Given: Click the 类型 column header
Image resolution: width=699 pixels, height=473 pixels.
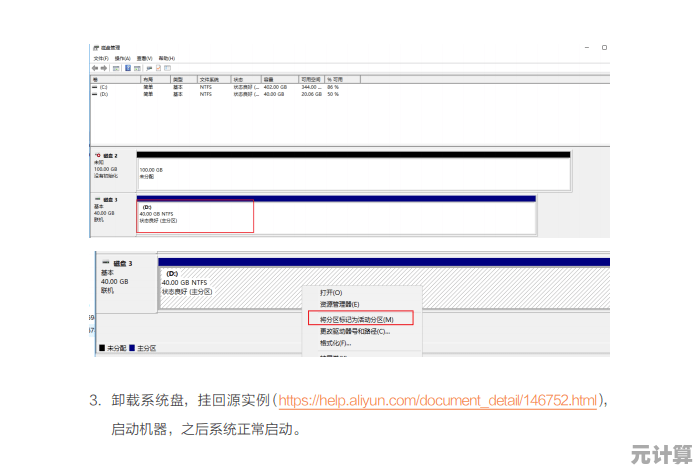Looking at the screenshot, I should click(184, 79).
